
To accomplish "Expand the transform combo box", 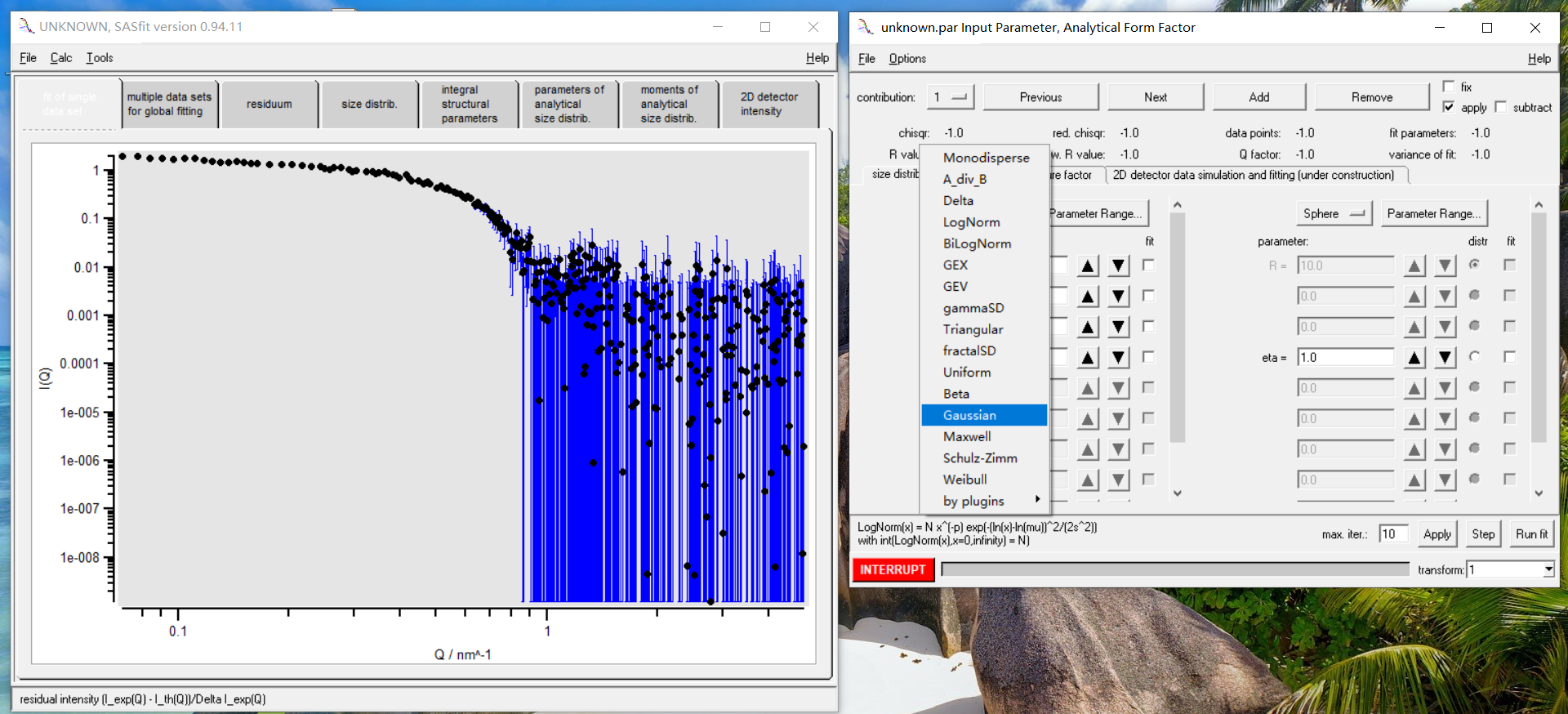I will pyautogui.click(x=1548, y=569).
